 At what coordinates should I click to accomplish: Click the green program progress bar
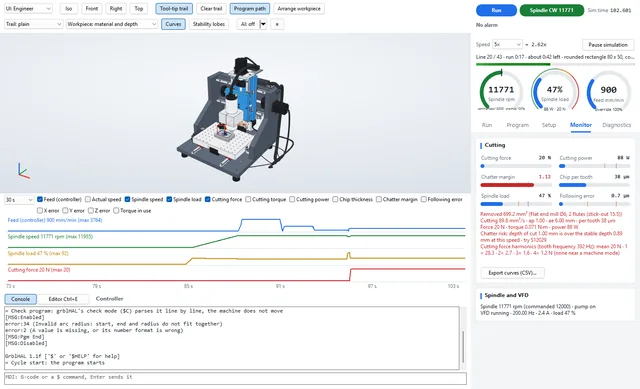tap(555, 64)
